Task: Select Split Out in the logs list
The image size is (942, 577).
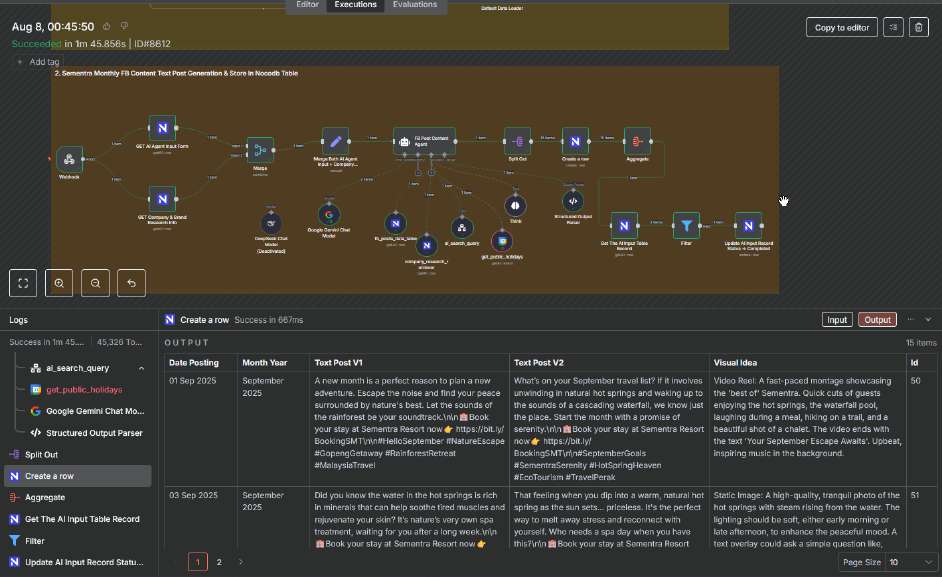Action: click(x=77, y=454)
